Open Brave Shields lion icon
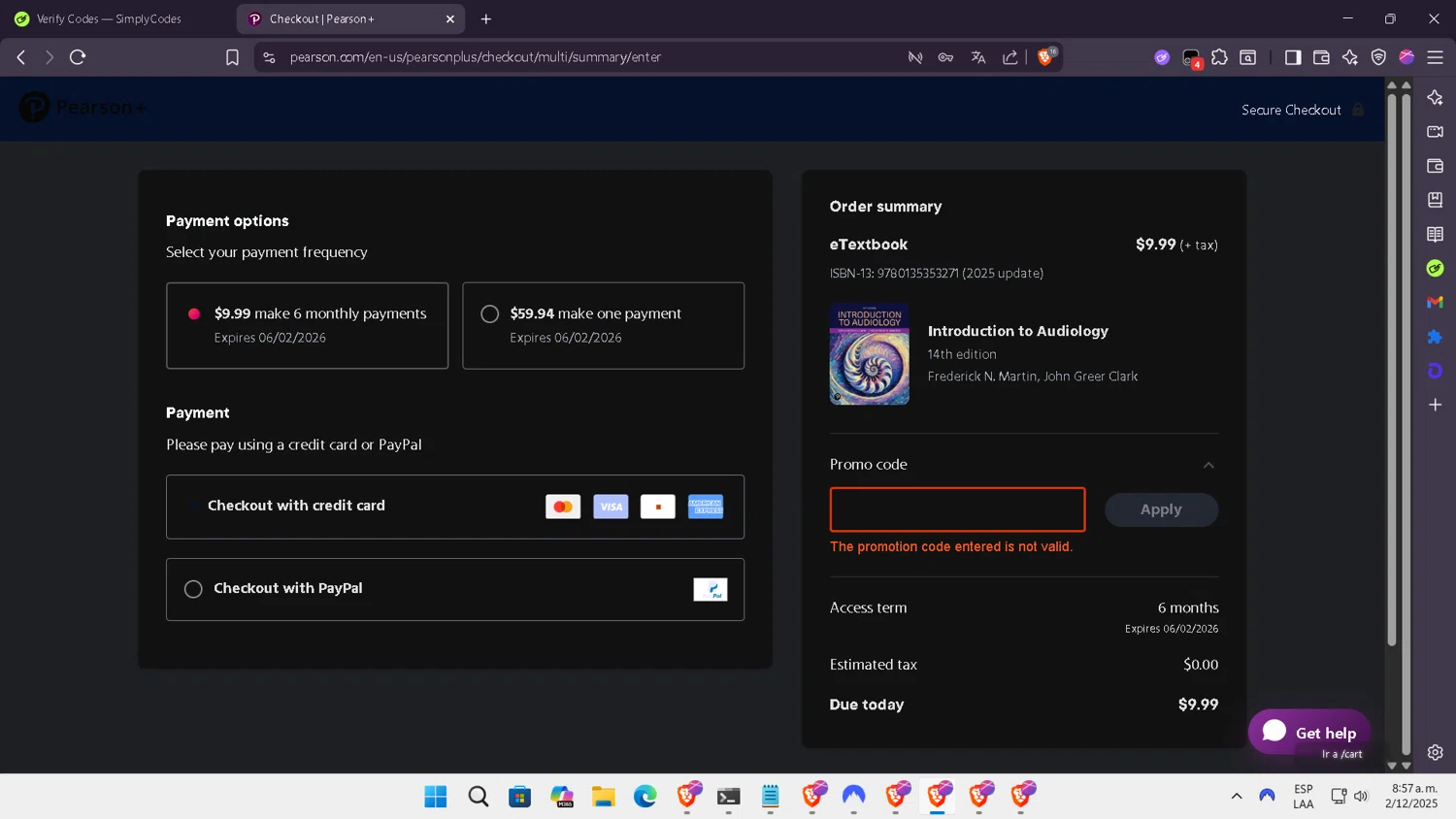 (1046, 56)
